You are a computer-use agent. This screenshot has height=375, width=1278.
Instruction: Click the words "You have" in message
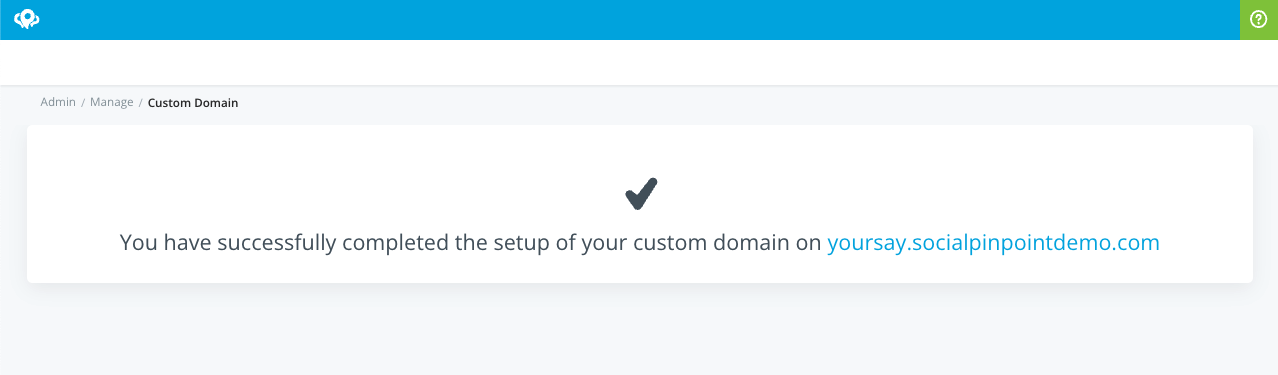click(x=163, y=242)
